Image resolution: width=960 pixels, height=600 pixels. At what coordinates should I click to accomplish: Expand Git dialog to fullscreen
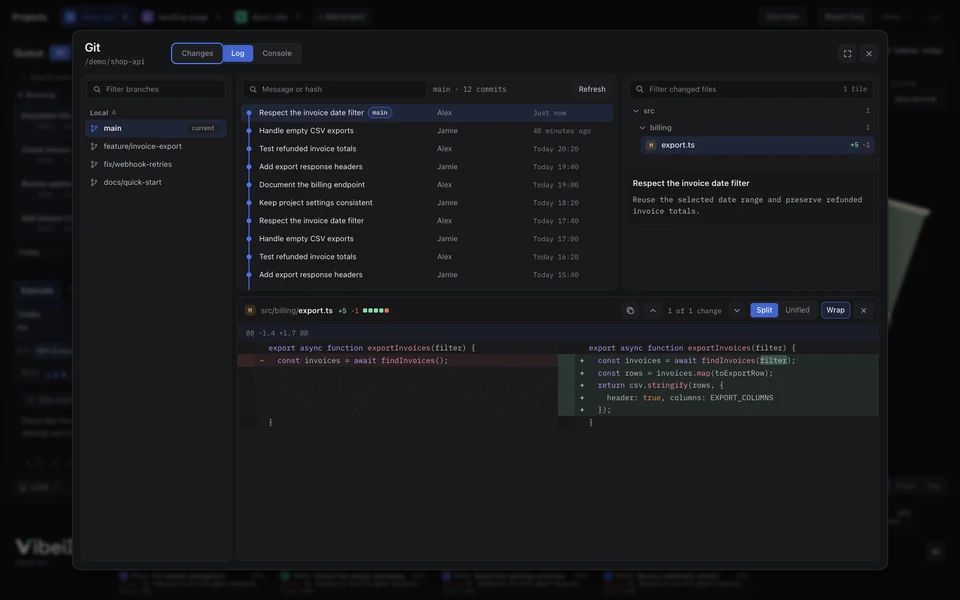(x=847, y=54)
